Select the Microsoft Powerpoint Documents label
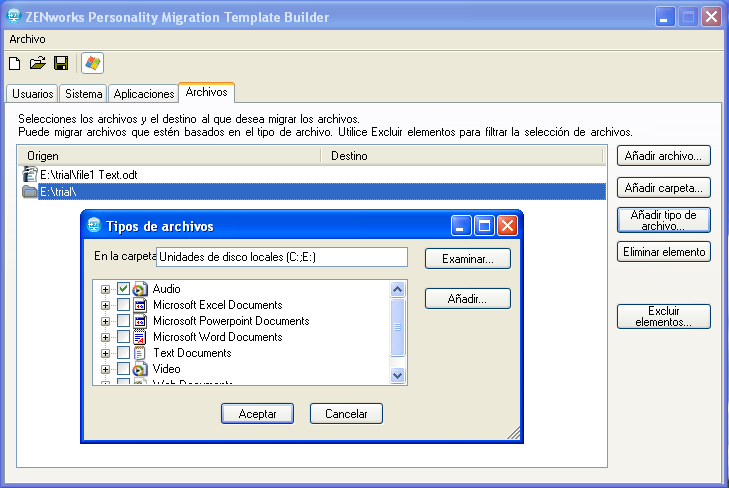Viewport: 729px width, 488px height. [x=231, y=321]
